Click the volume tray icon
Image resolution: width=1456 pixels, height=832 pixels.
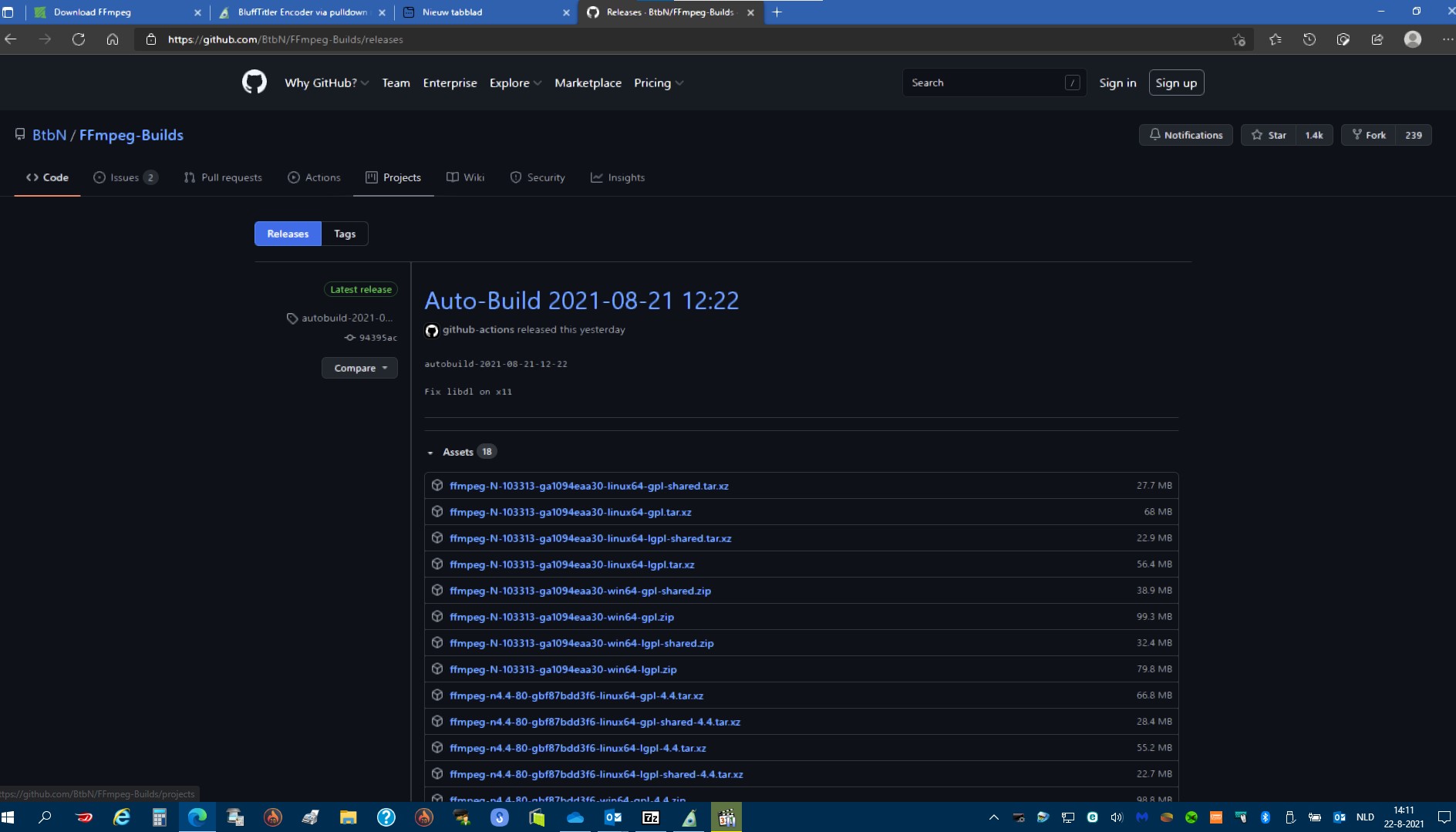click(1117, 817)
